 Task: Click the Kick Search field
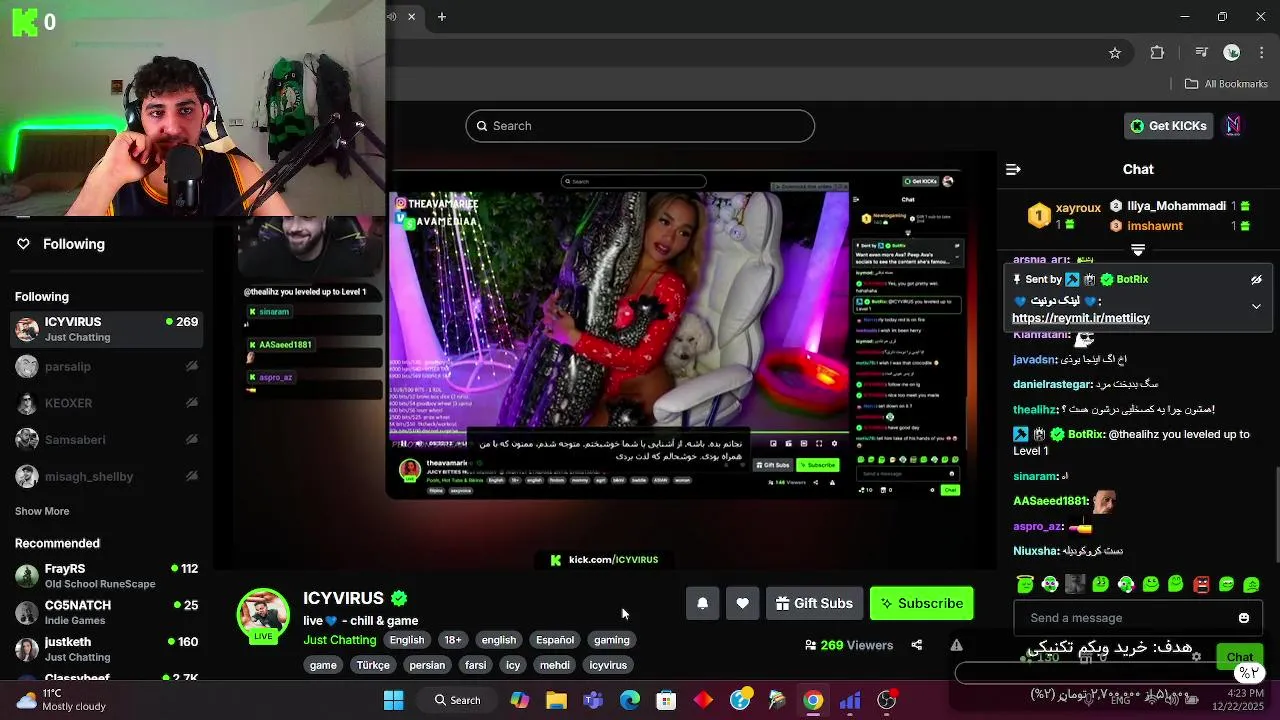click(x=640, y=126)
